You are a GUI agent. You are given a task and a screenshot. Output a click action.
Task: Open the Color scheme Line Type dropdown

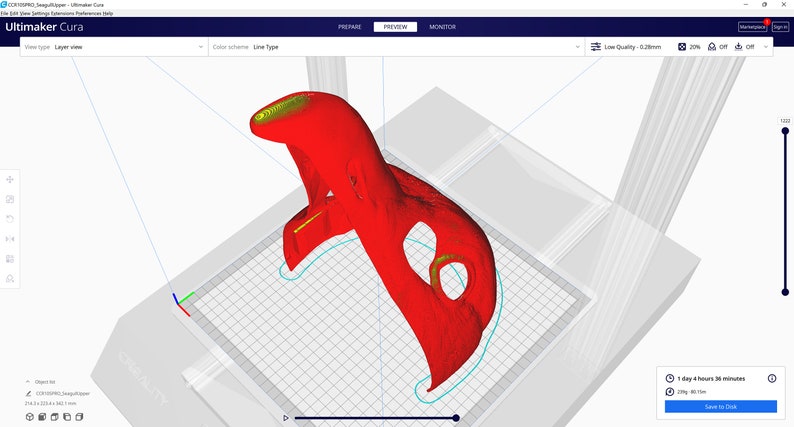click(396, 47)
